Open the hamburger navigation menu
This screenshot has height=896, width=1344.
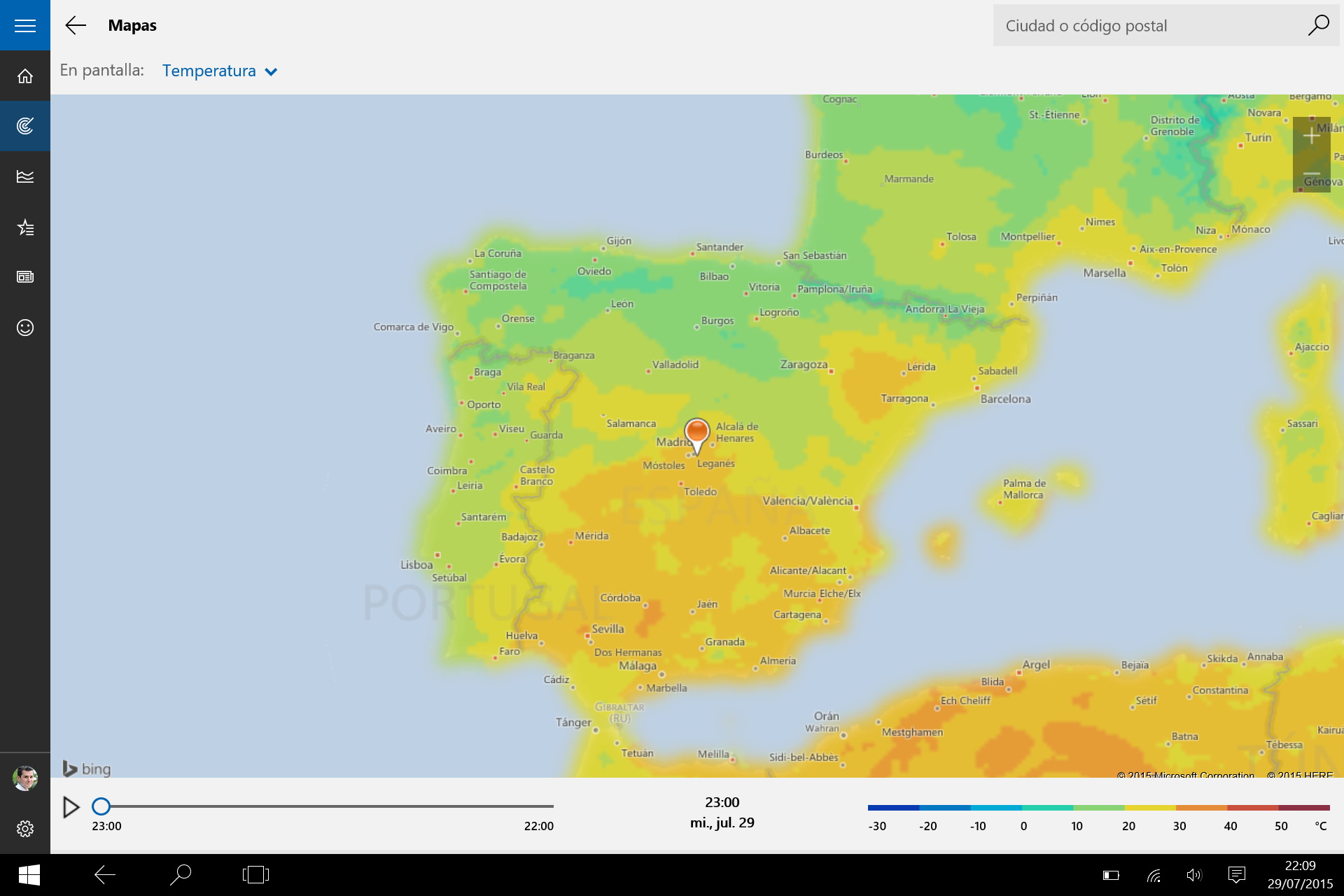pyautogui.click(x=25, y=26)
